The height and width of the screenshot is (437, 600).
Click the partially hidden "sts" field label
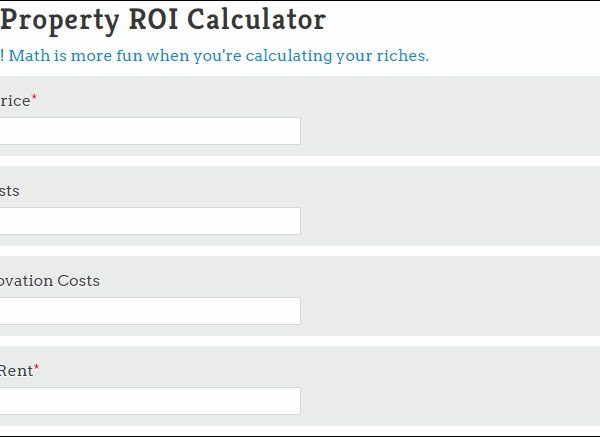[x=10, y=191]
